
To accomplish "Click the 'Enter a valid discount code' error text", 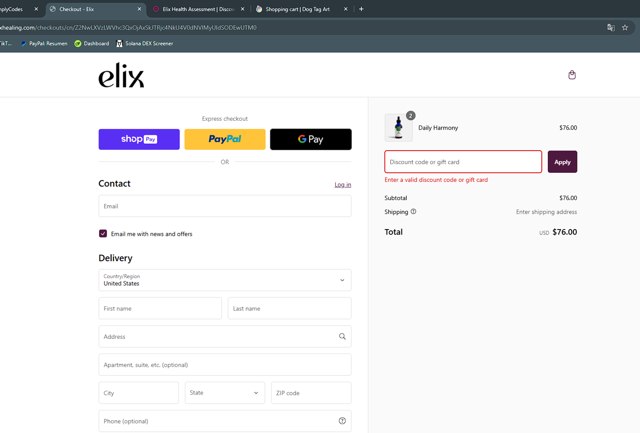I will pos(436,180).
